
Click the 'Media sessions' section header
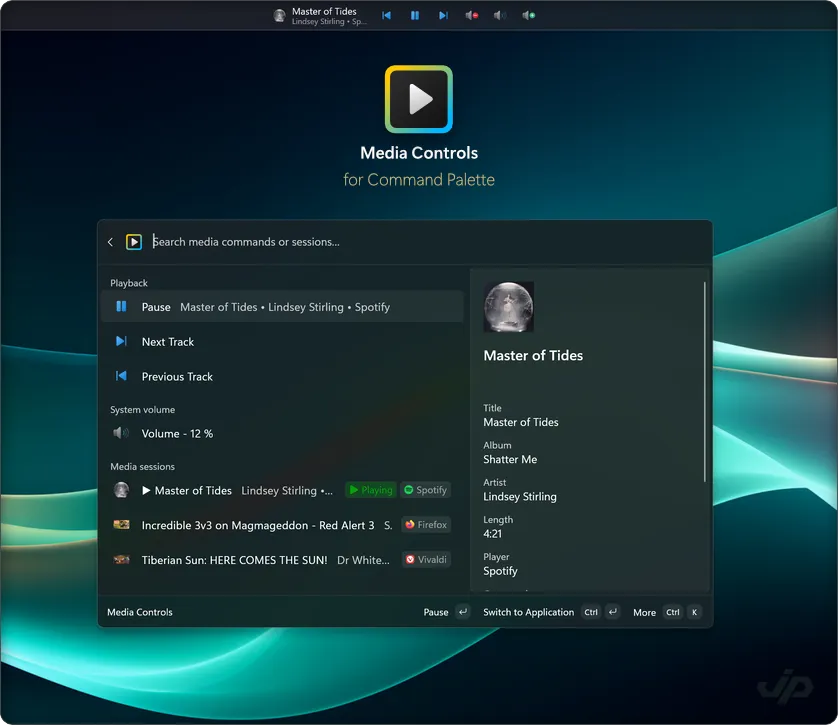[142, 466]
